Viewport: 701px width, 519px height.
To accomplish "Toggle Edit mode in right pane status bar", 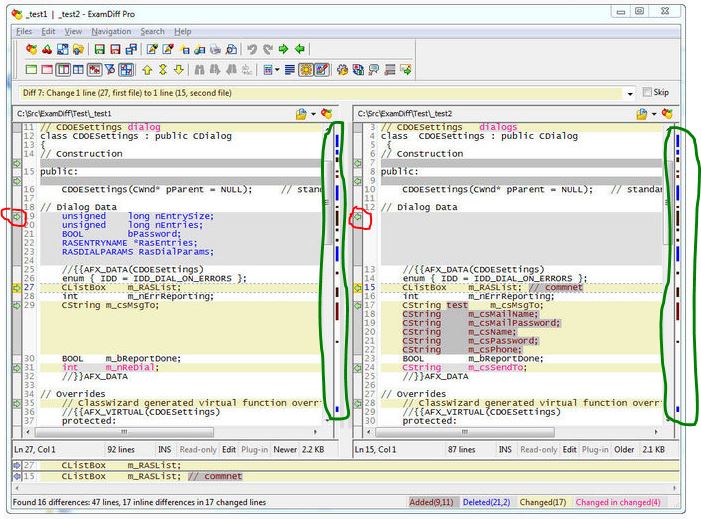I will [x=569, y=449].
